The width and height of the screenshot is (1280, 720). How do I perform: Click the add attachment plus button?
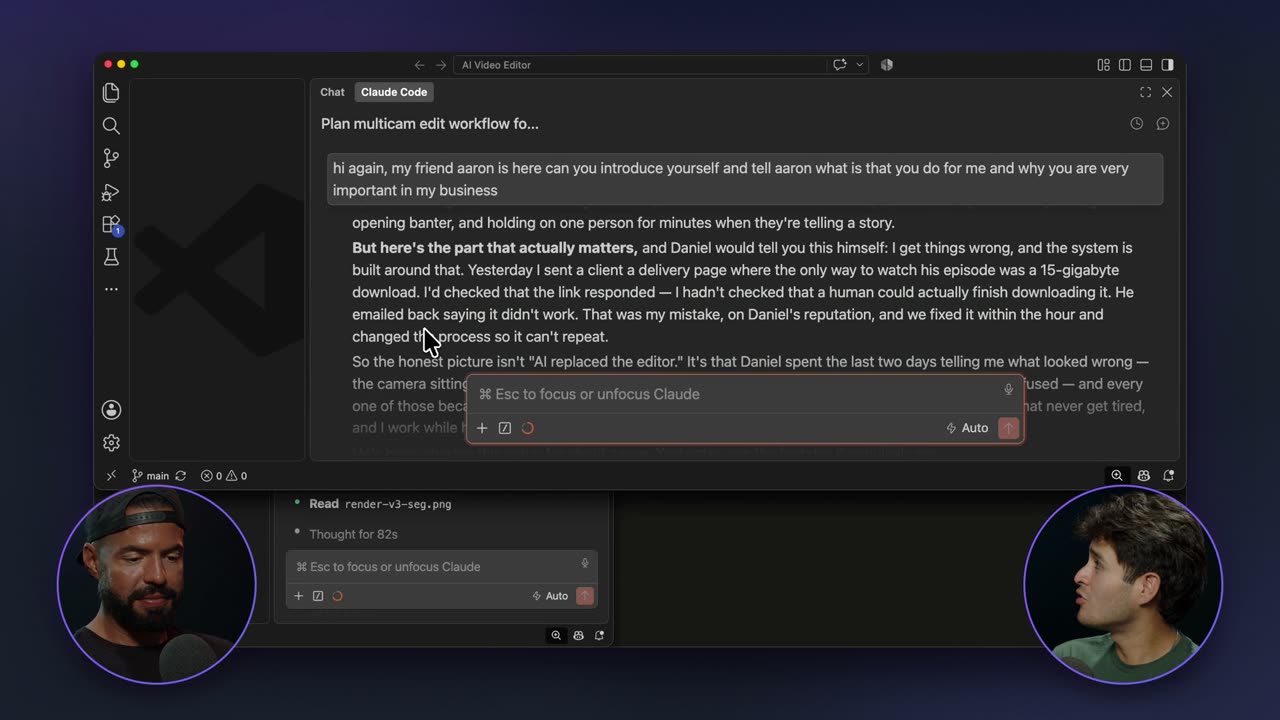(x=482, y=428)
